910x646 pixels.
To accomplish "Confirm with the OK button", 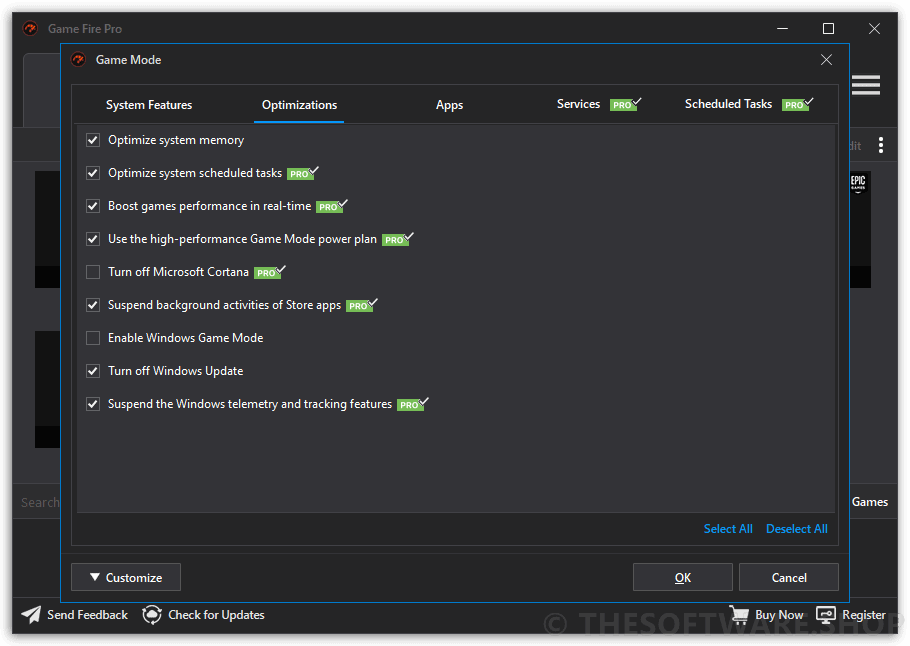I will click(682, 578).
